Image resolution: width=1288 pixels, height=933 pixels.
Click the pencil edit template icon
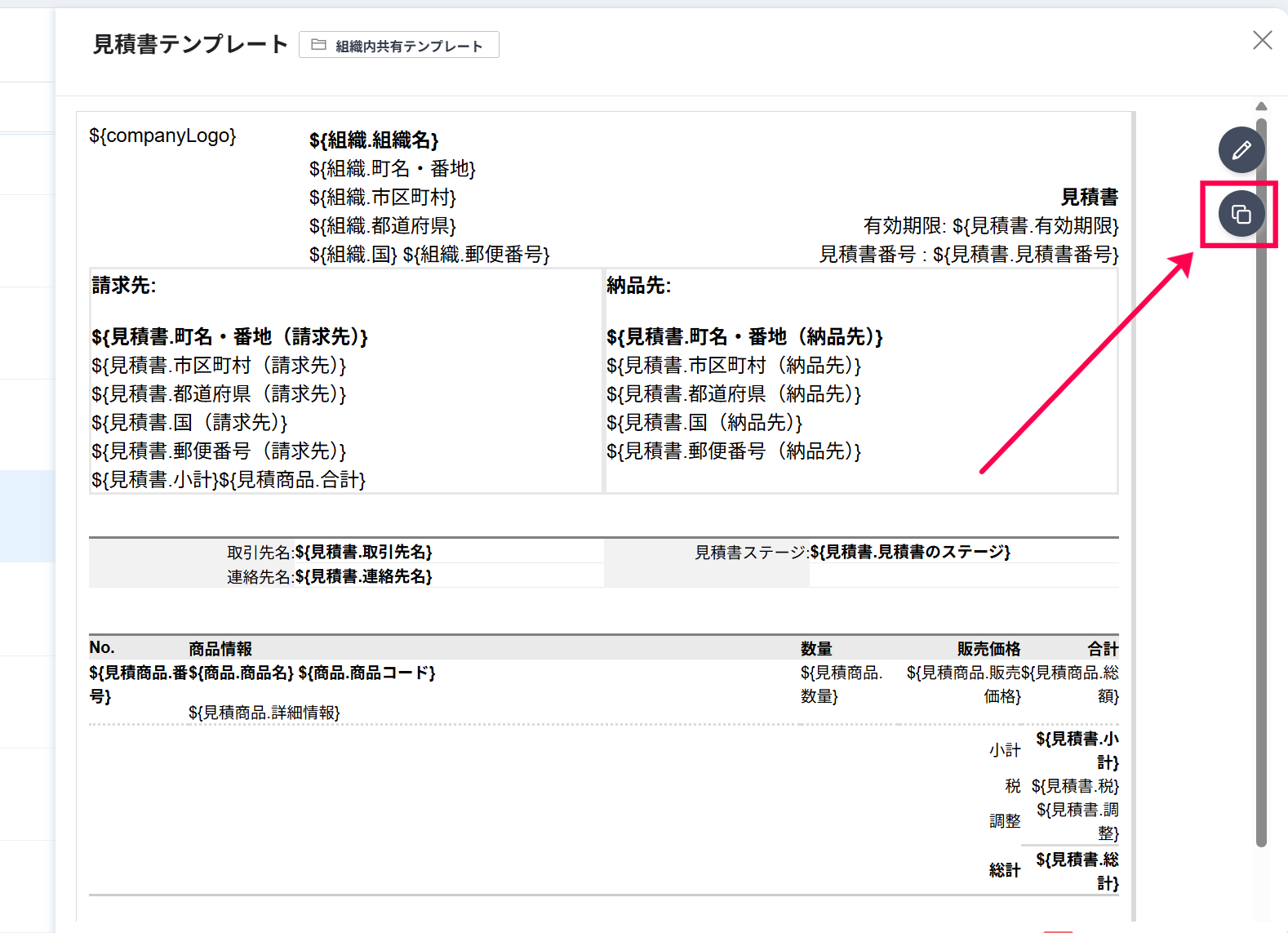1241,150
